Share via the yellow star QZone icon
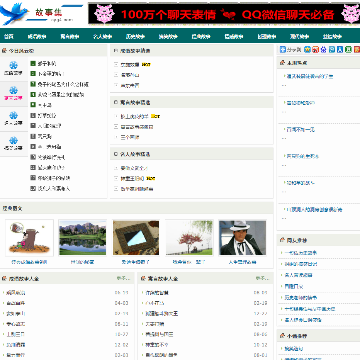The height and width of the screenshot is (360, 360). (307, 50)
